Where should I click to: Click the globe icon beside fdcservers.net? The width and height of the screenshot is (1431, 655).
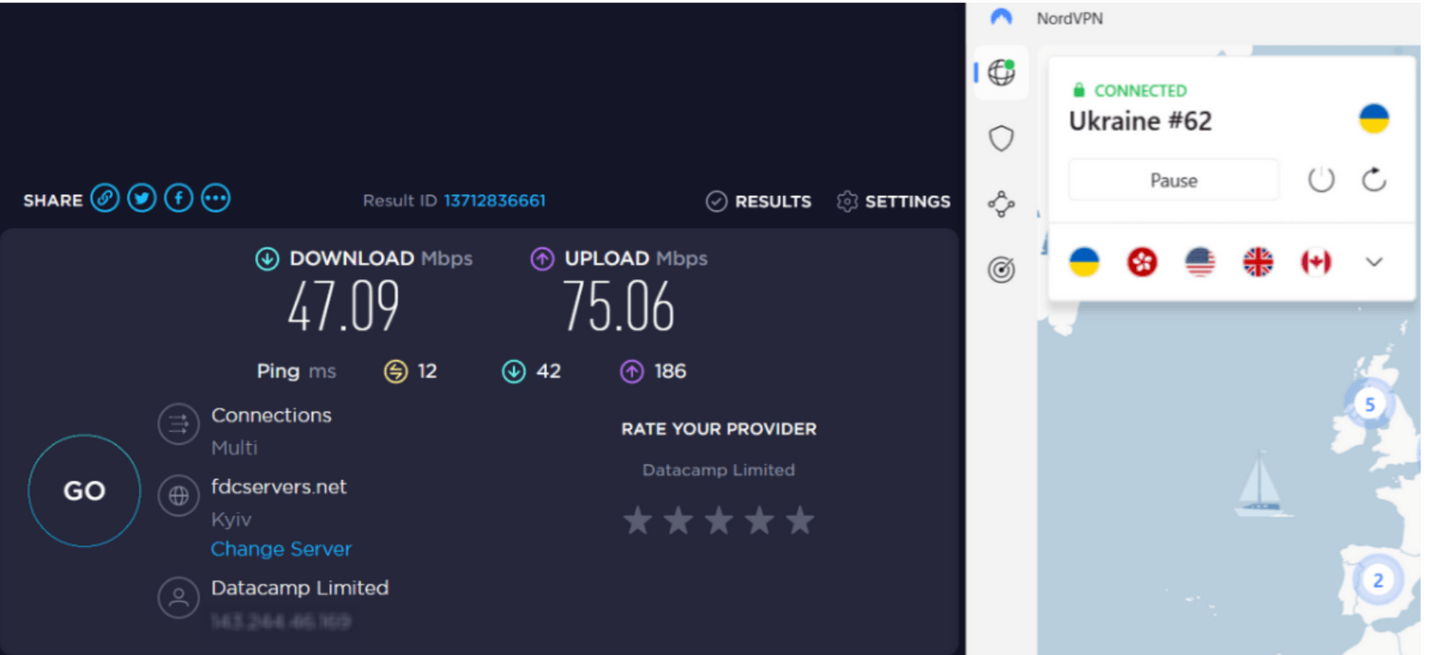(x=179, y=496)
